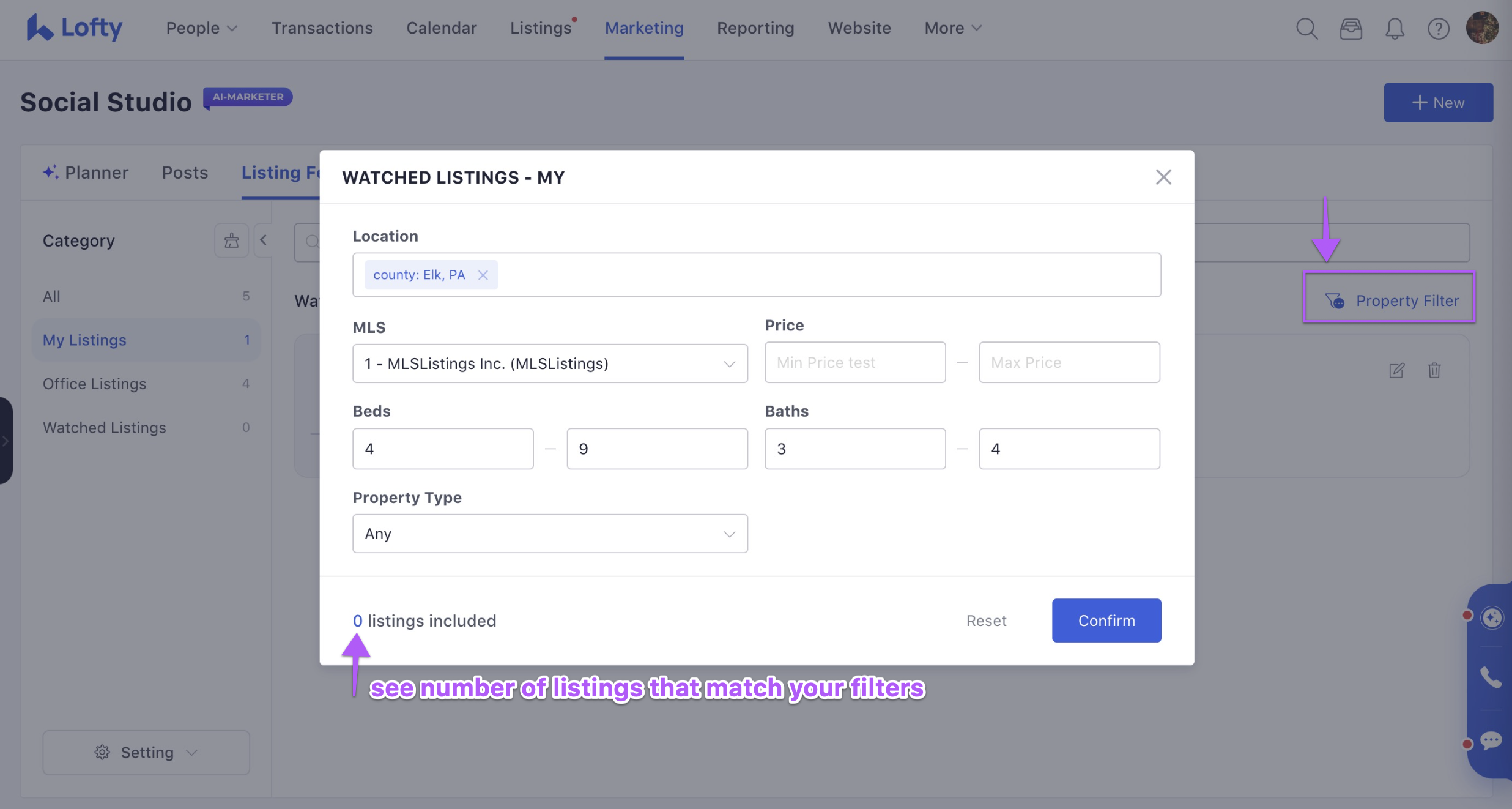Expand the Setting options at bottom left
Screen dimensions: 1512x809
click(x=146, y=752)
